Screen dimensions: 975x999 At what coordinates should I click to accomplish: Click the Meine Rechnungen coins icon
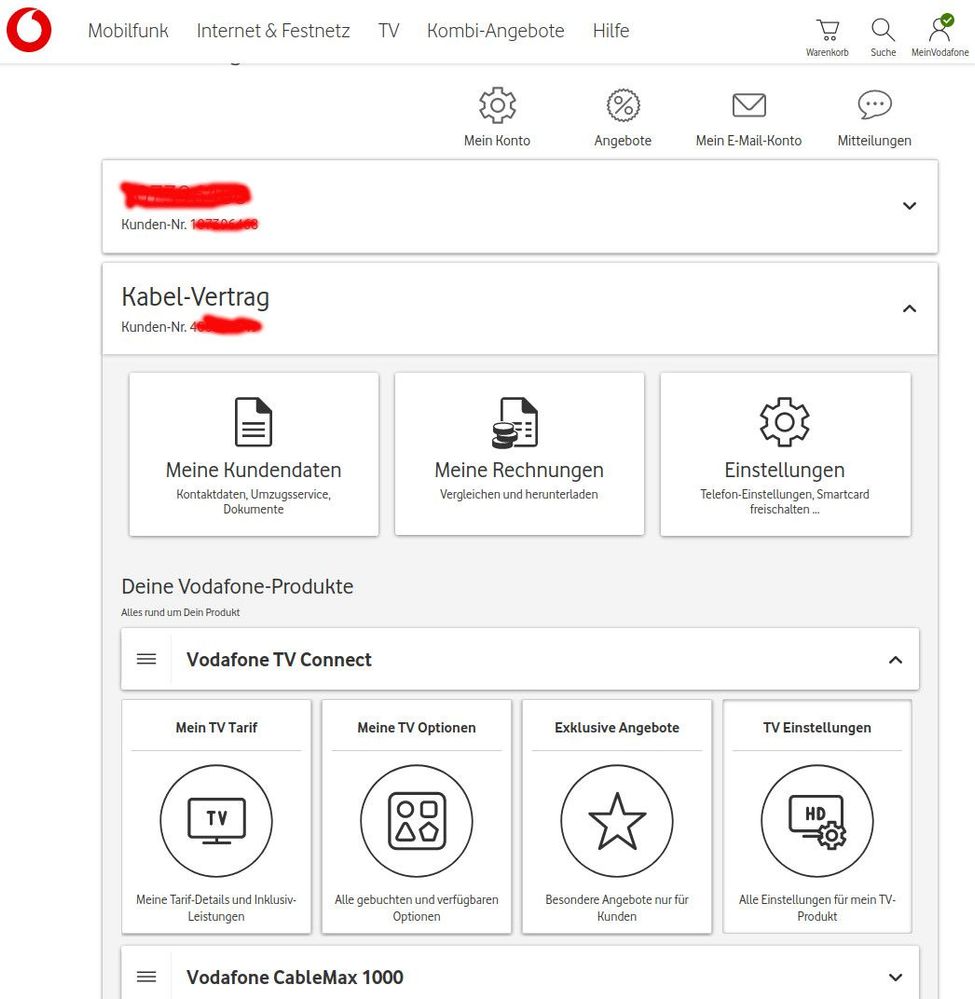515,422
